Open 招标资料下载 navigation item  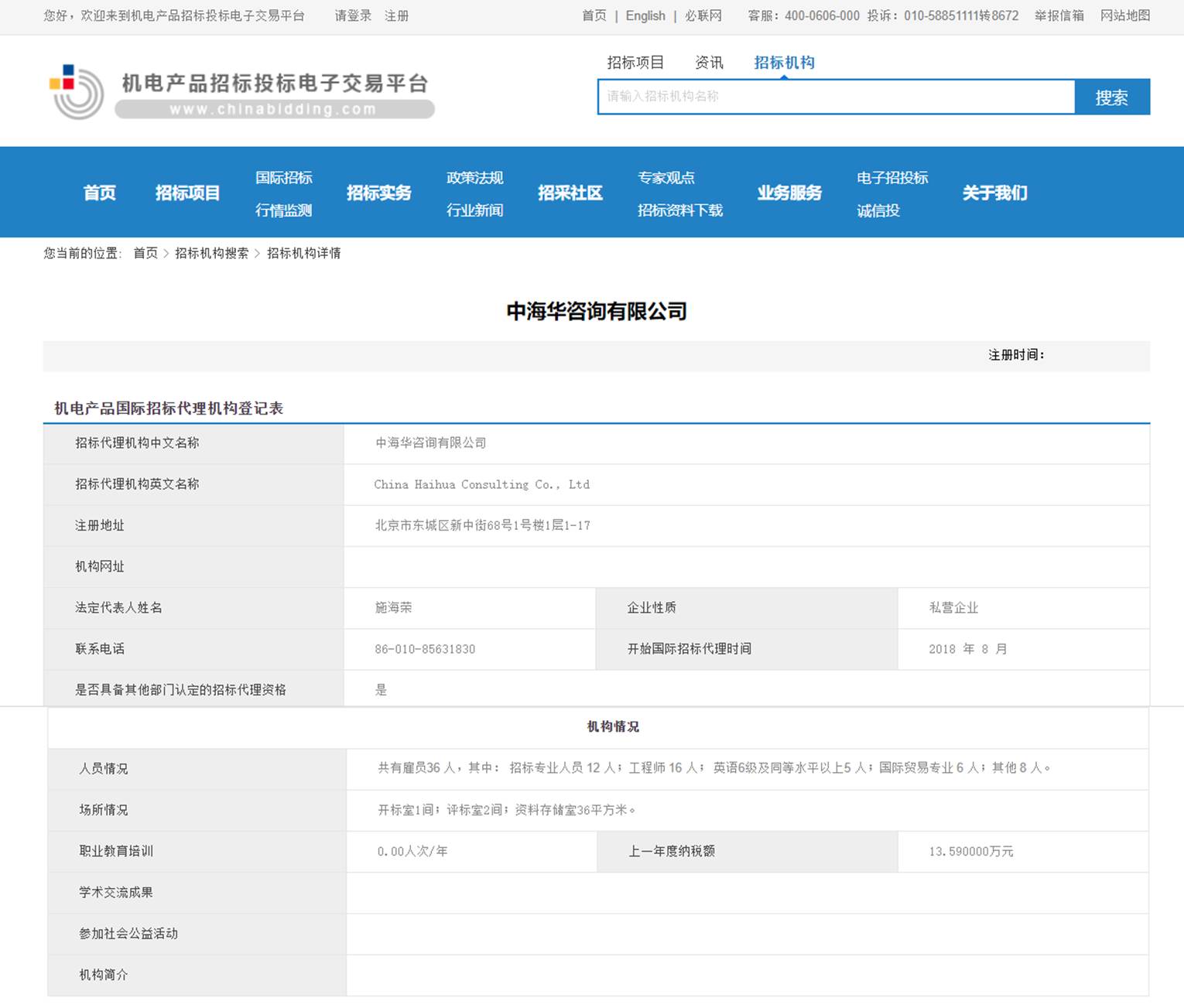point(679,210)
